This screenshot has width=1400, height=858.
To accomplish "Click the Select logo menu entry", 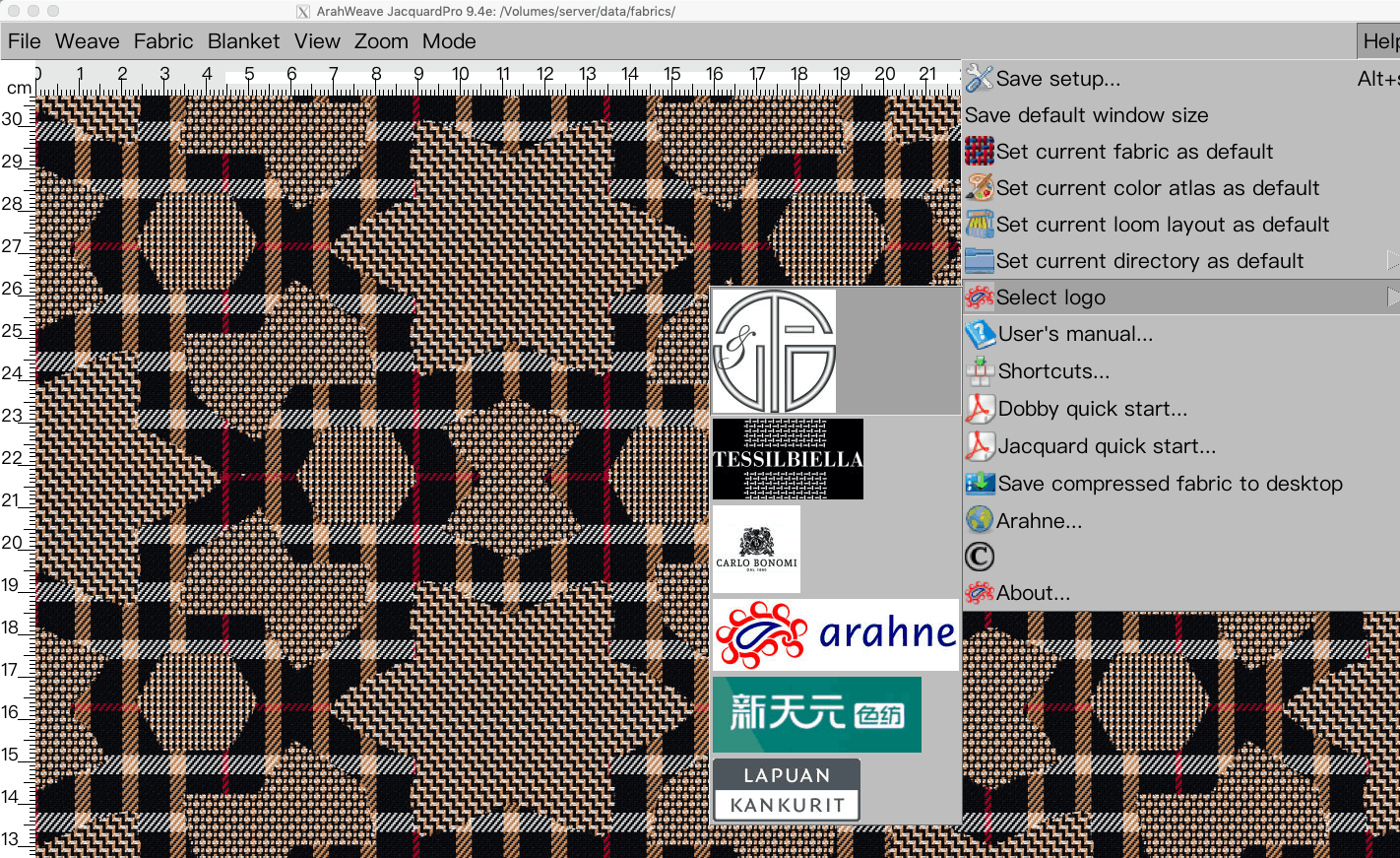I will click(1180, 297).
